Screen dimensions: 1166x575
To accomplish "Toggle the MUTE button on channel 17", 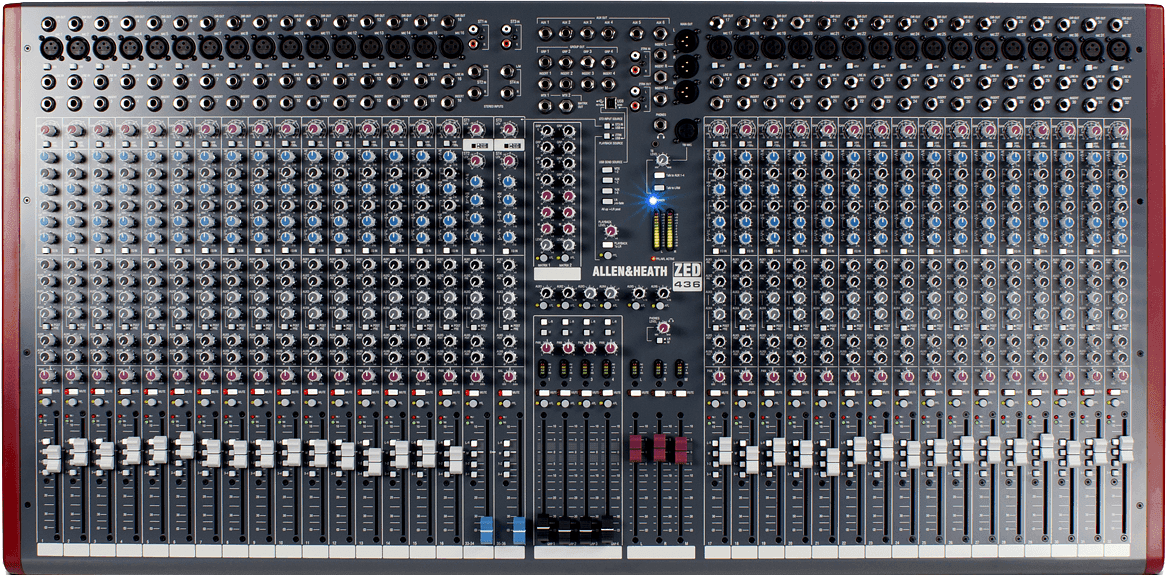I will click(716, 392).
